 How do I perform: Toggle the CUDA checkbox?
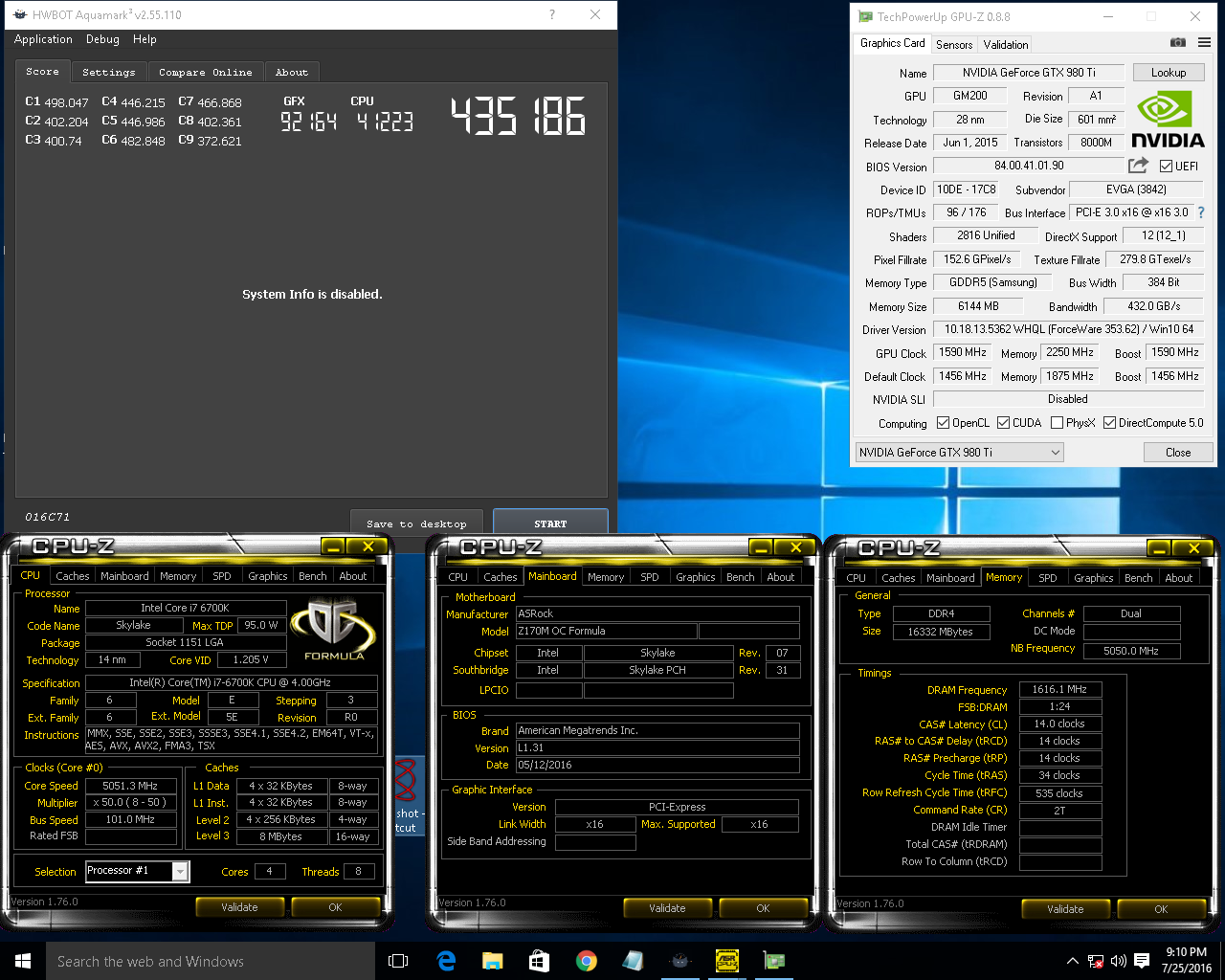[x=1003, y=423]
